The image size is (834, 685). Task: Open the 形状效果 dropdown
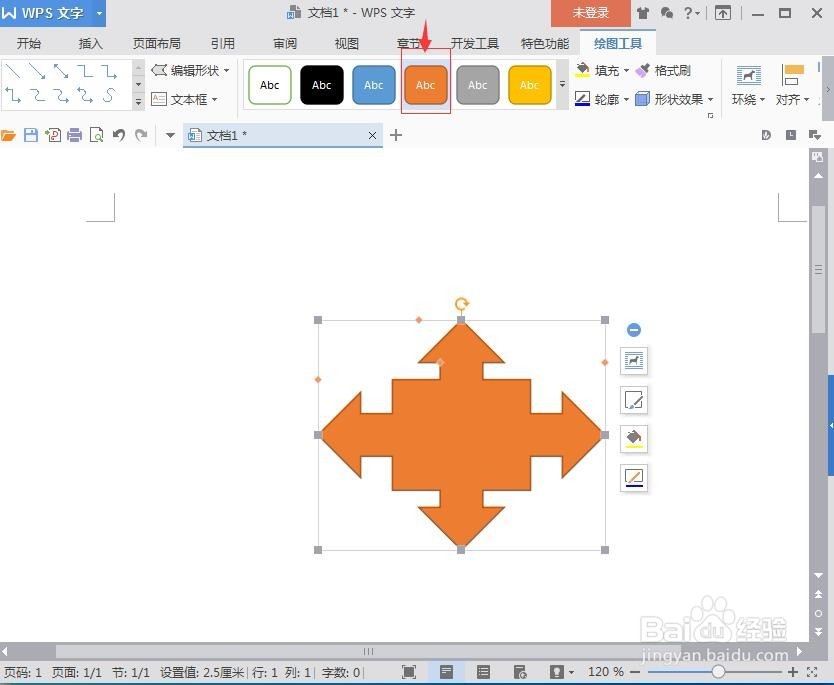(674, 99)
